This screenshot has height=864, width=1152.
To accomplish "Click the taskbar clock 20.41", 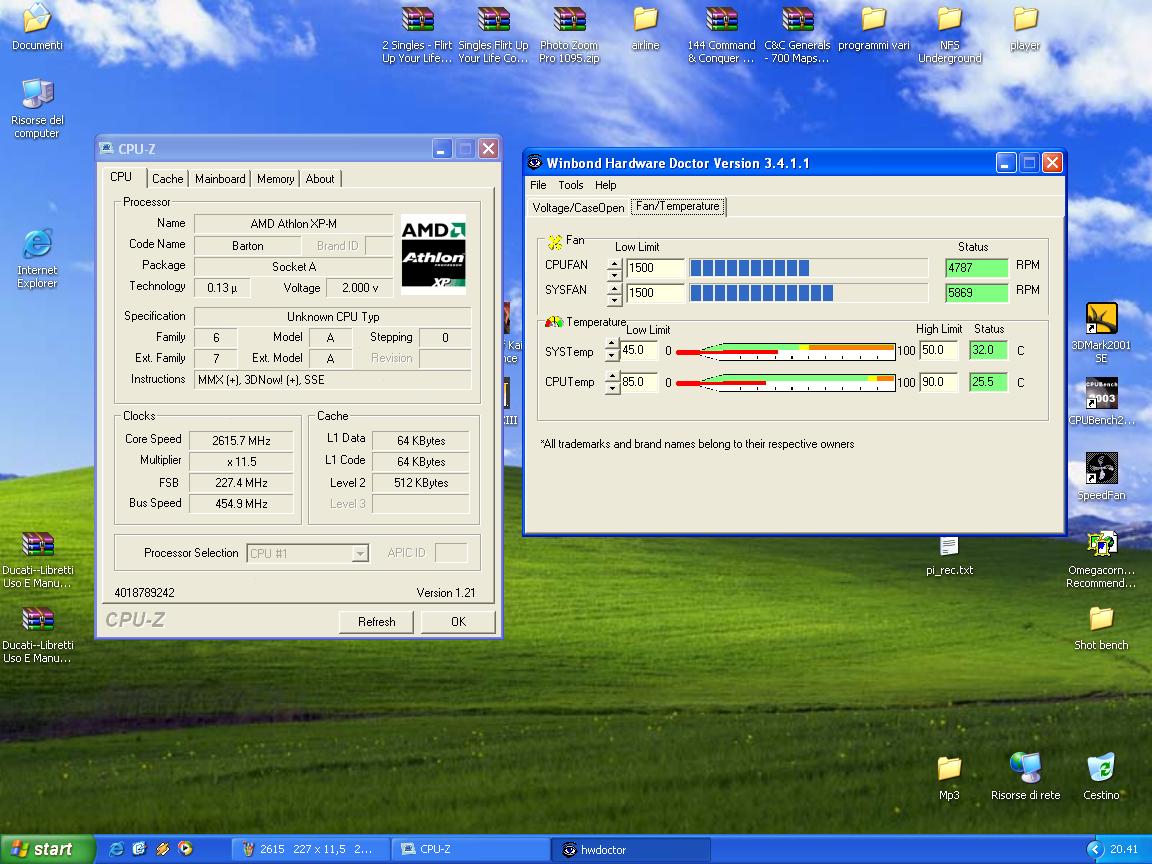I will pos(1123,849).
